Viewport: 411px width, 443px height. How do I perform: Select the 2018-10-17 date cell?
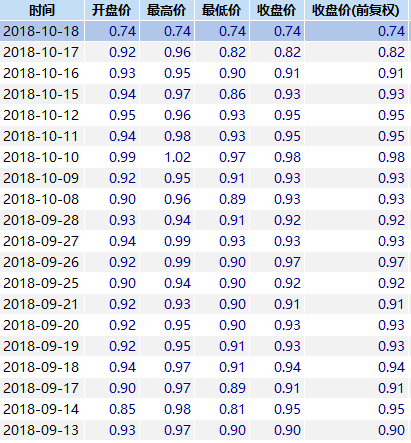click(x=42, y=52)
